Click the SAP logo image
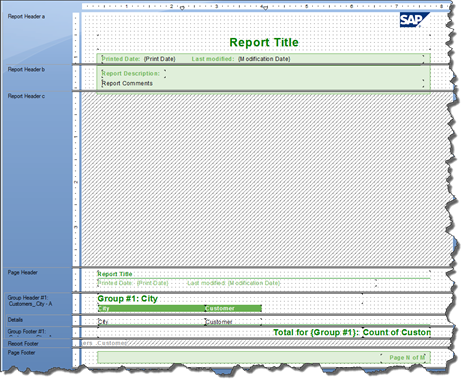The width and height of the screenshot is (467, 384). coord(415,20)
